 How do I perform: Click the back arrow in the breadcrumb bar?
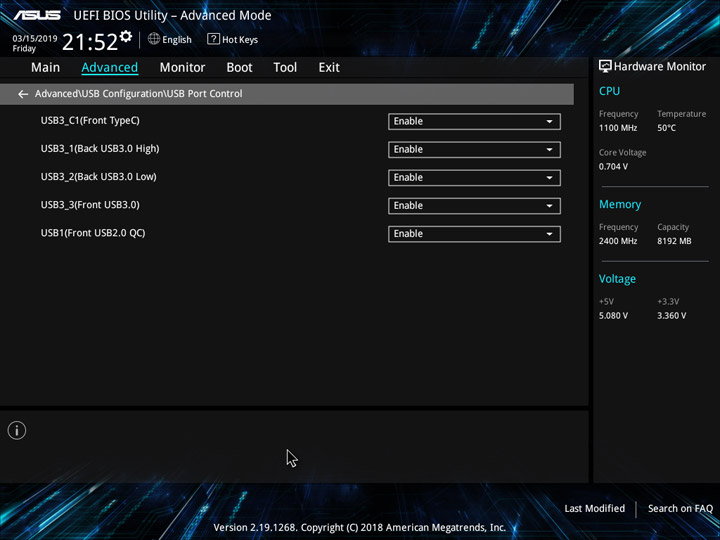[23, 94]
